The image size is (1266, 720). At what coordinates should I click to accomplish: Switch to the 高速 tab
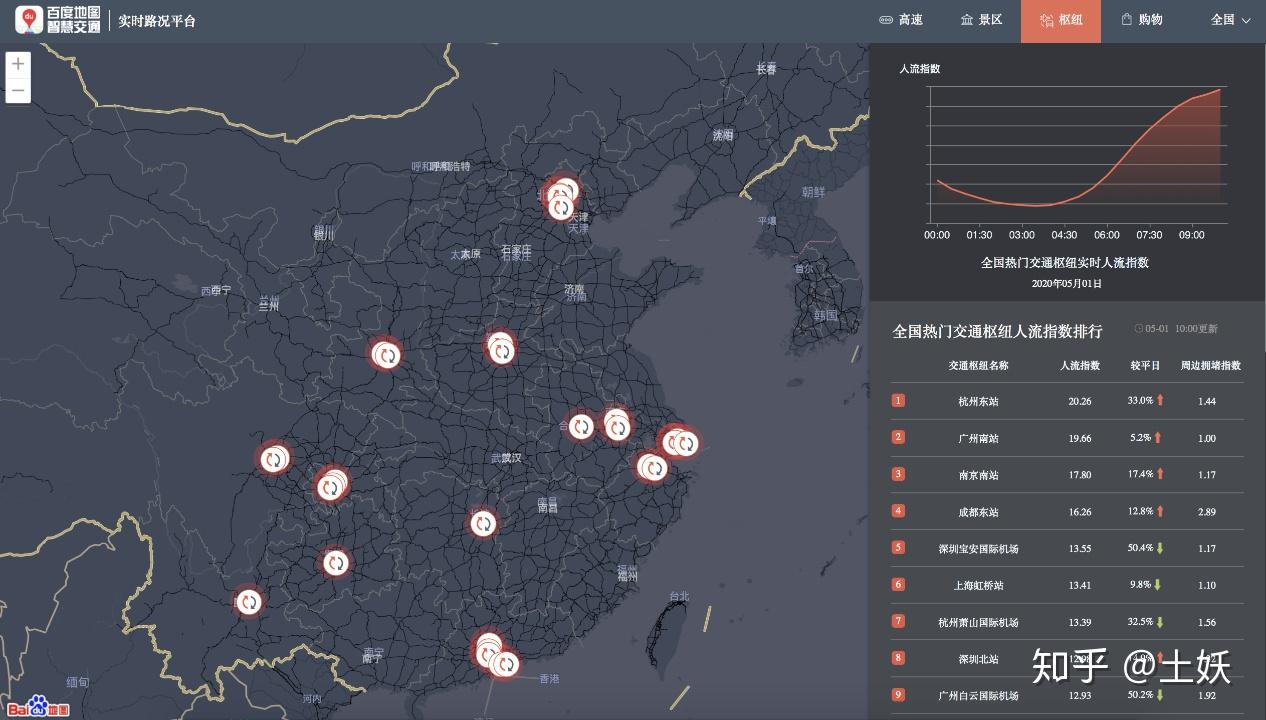pyautogui.click(x=901, y=20)
